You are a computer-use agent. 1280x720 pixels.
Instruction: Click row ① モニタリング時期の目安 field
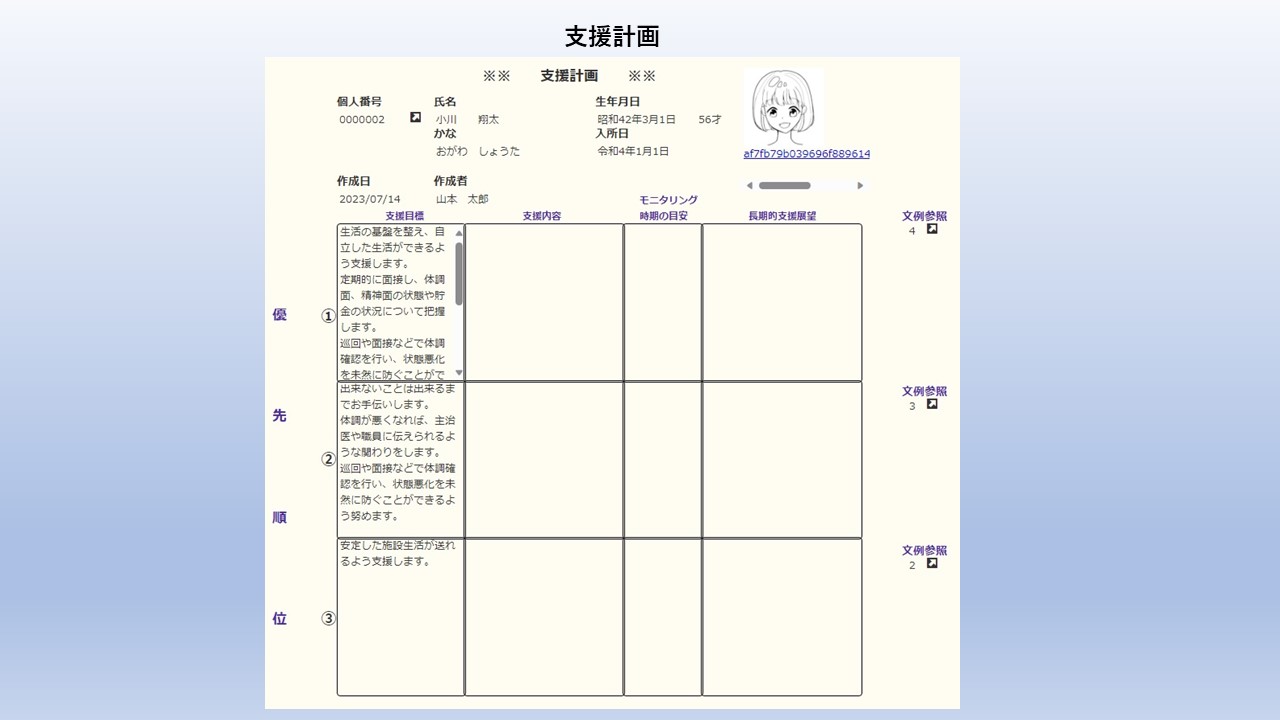coord(663,302)
